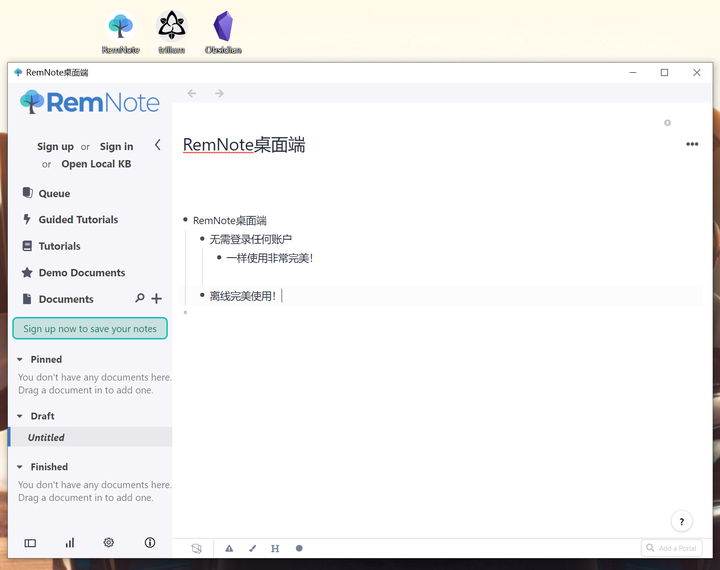The height and width of the screenshot is (570, 720).
Task: Click the Open Local KB link
Action: pyautogui.click(x=96, y=164)
